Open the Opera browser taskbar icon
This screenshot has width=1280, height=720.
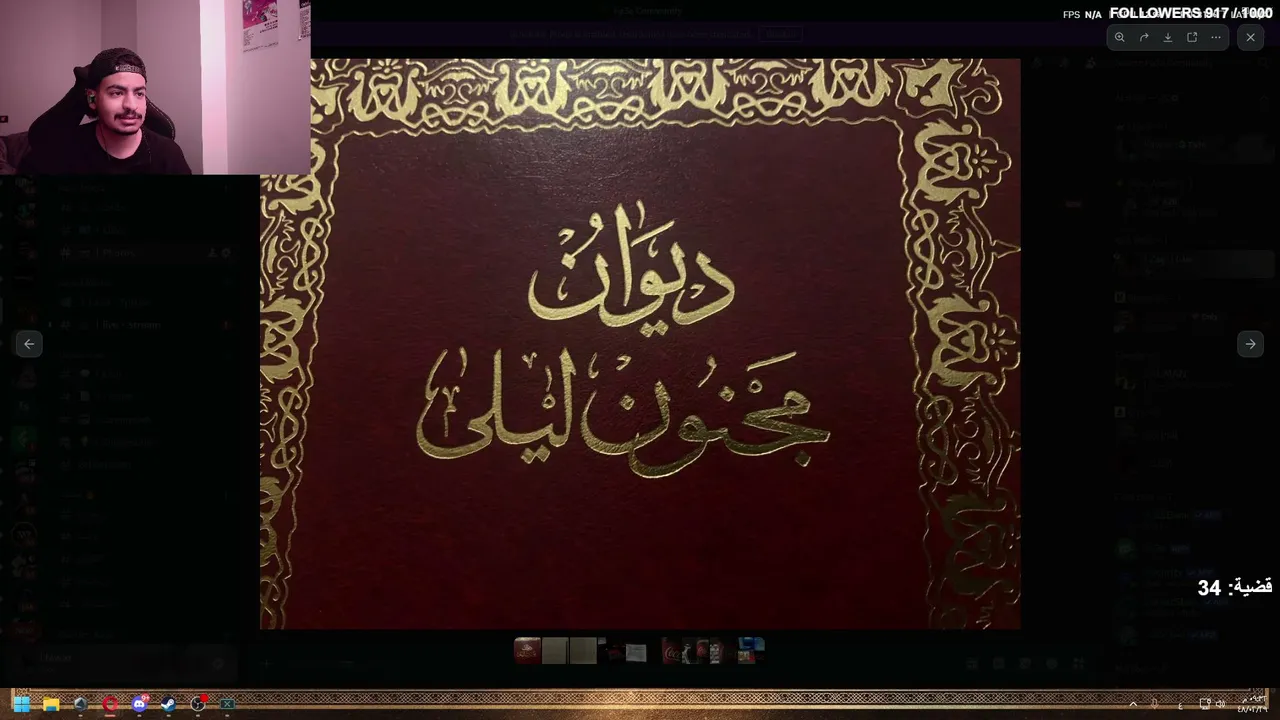pos(110,704)
